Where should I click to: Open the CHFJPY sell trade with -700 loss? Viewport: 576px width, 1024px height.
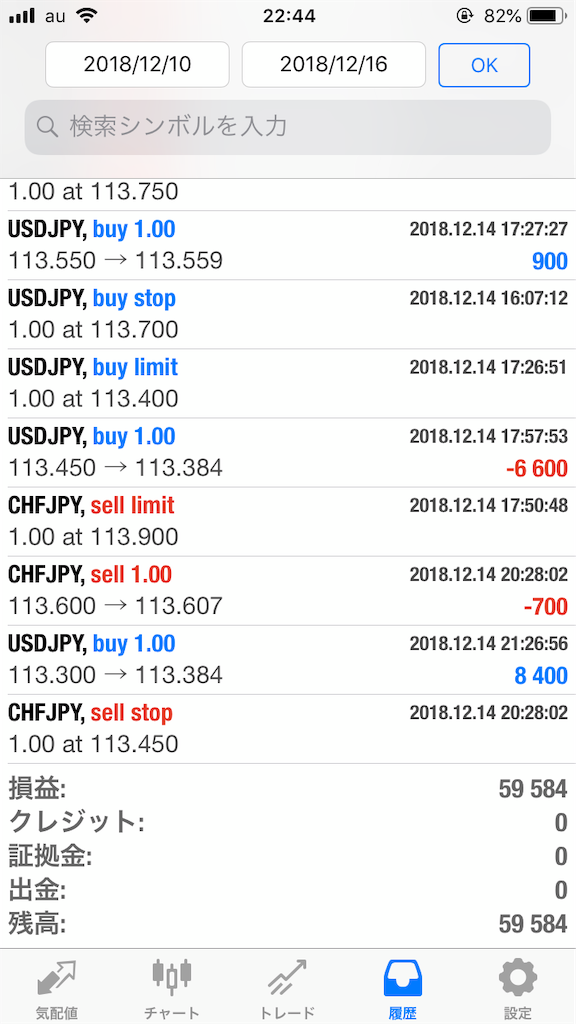point(288,592)
